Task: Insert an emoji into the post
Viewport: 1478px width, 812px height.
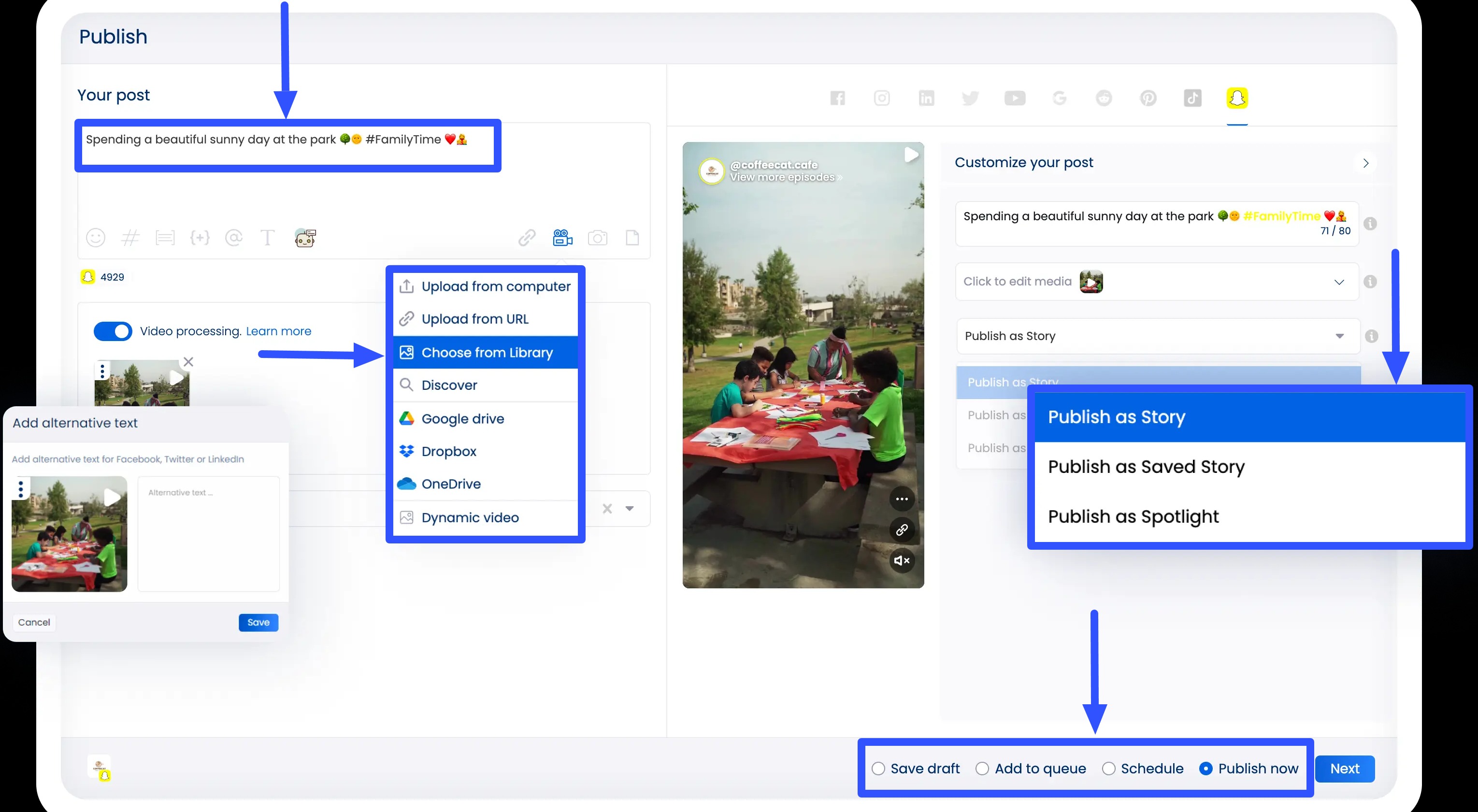Action: click(x=95, y=237)
